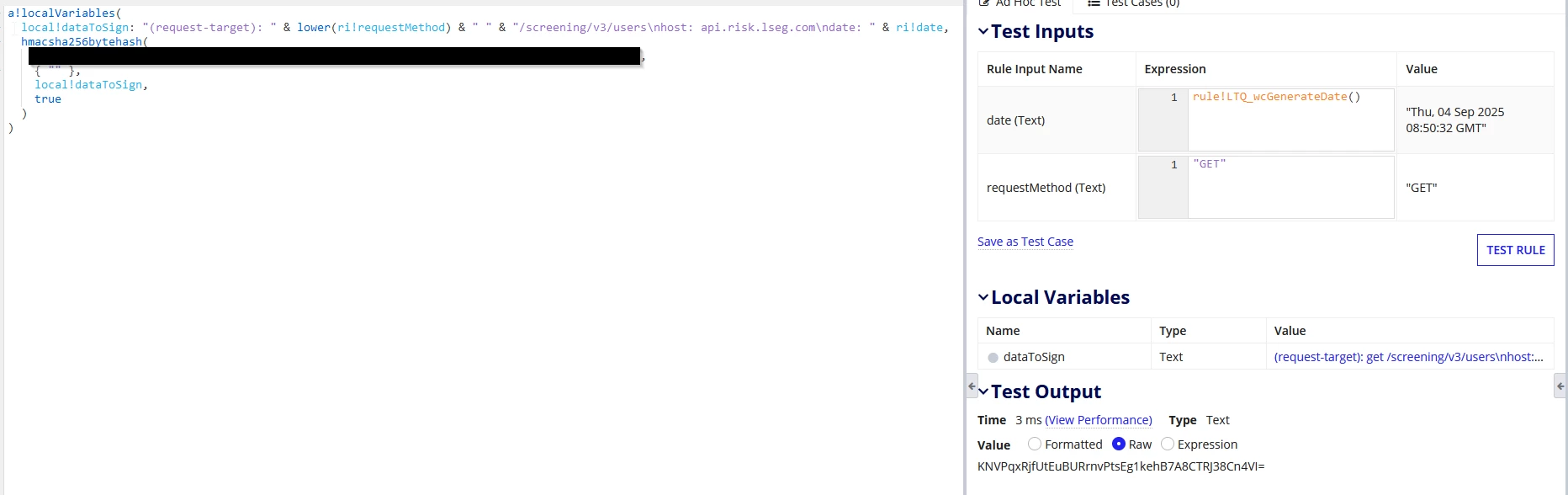The width and height of the screenshot is (1568, 495).
Task: Click the local!dataToSign, argument line
Action: point(91,85)
